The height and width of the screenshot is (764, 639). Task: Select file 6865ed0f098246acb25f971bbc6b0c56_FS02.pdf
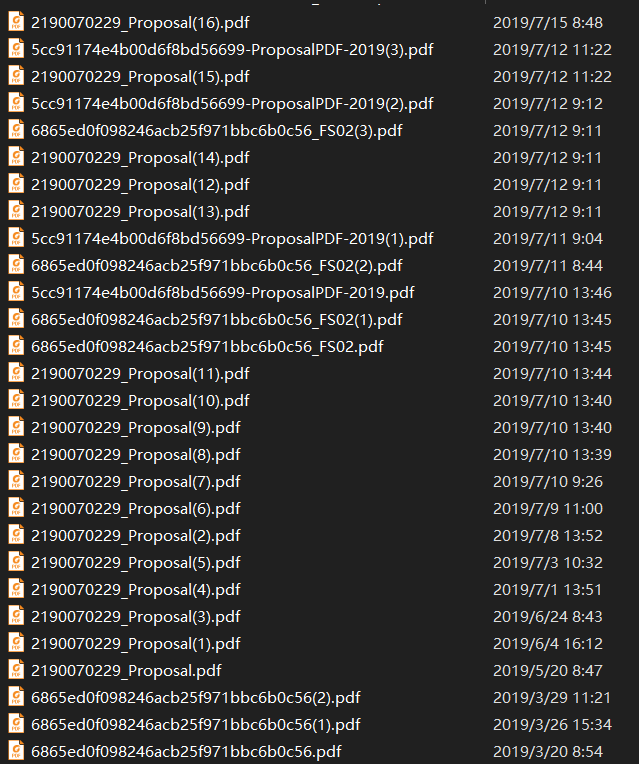(x=207, y=346)
